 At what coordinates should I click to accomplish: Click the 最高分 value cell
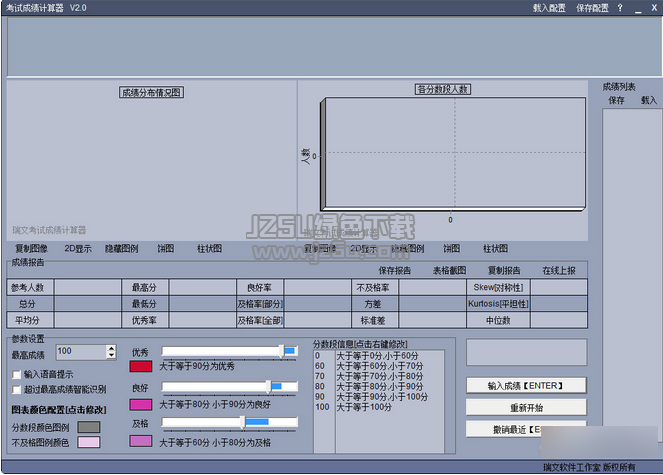tap(203, 288)
